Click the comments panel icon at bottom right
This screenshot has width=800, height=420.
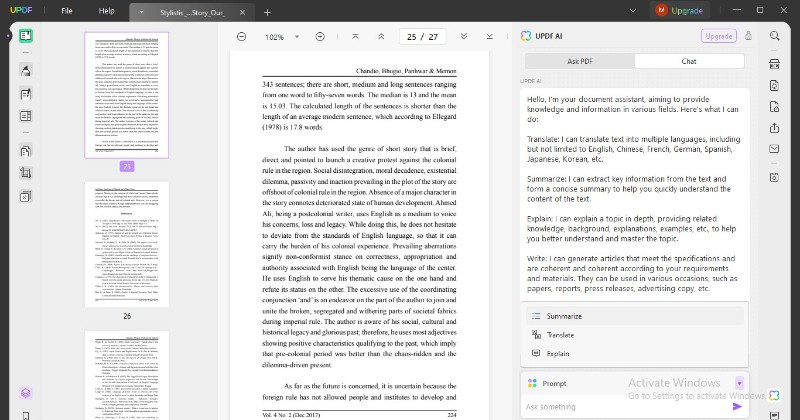(774, 416)
